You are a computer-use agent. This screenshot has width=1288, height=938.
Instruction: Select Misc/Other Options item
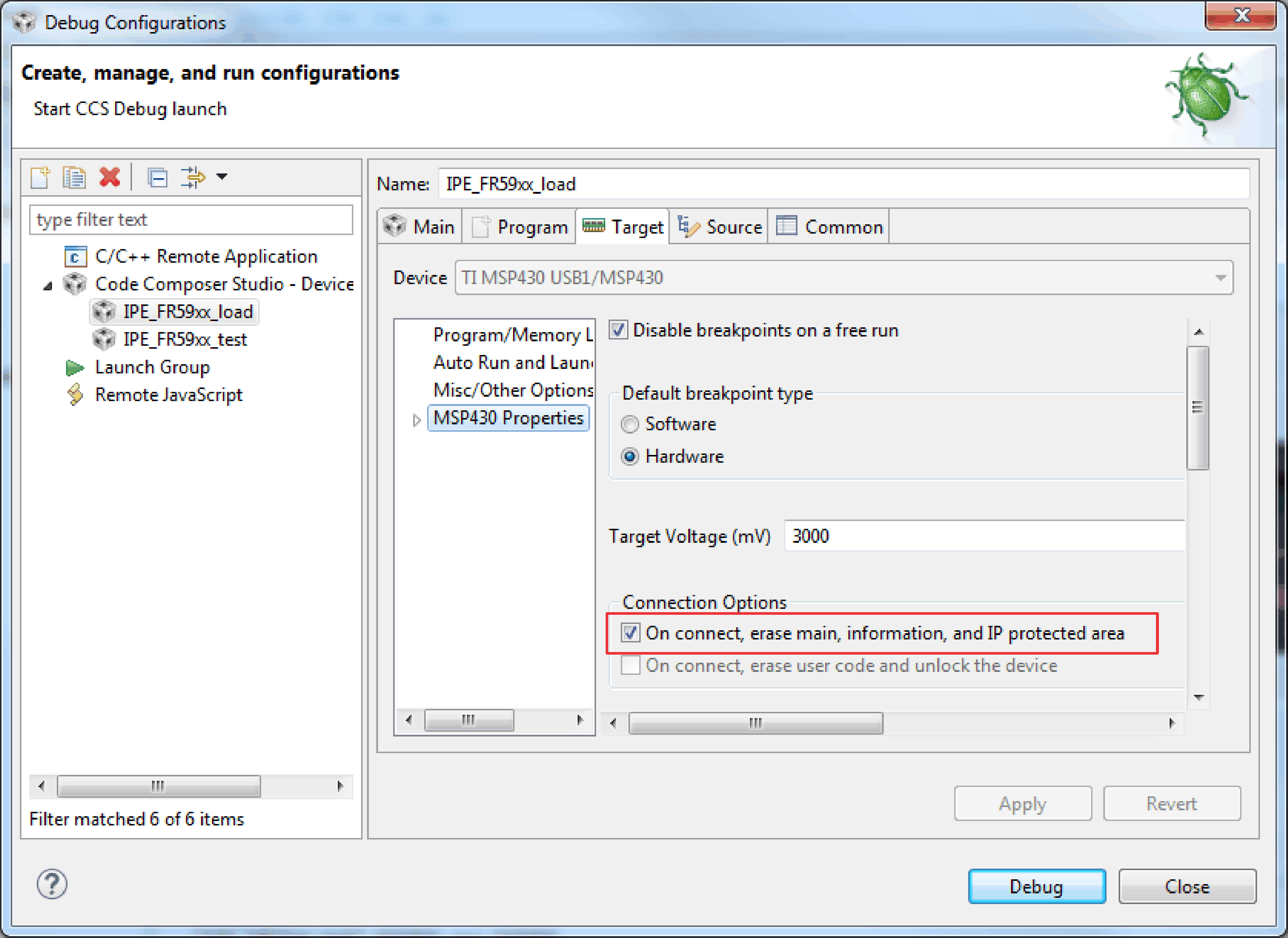point(513,390)
